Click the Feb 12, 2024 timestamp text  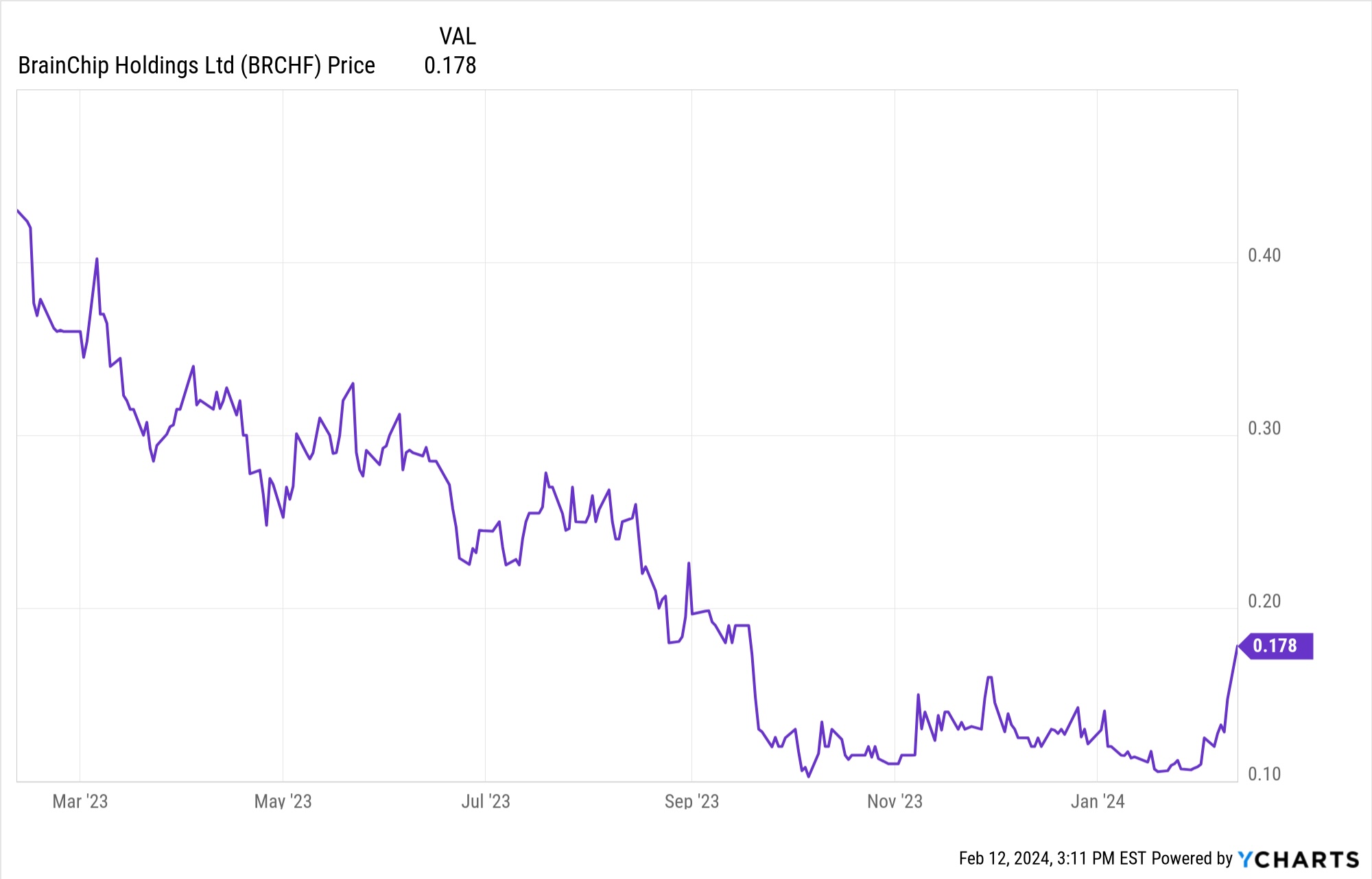click(x=1052, y=858)
